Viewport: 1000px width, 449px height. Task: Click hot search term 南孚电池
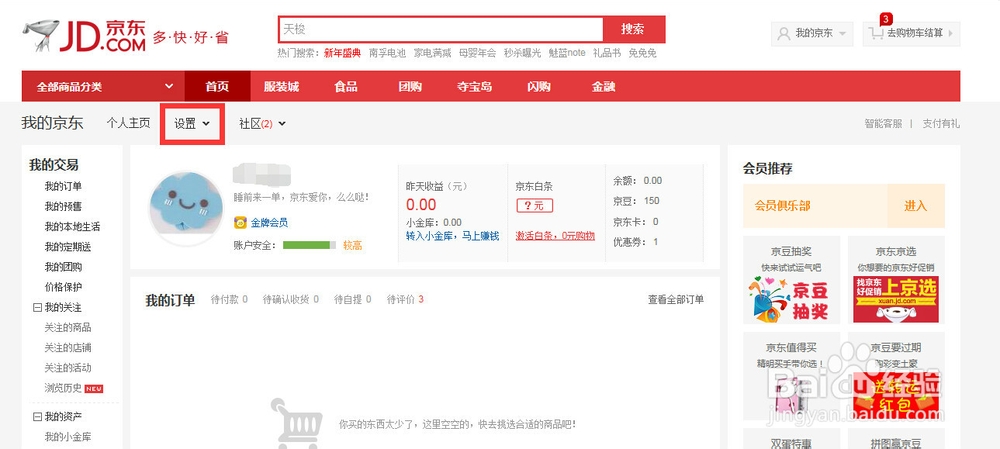pos(387,54)
